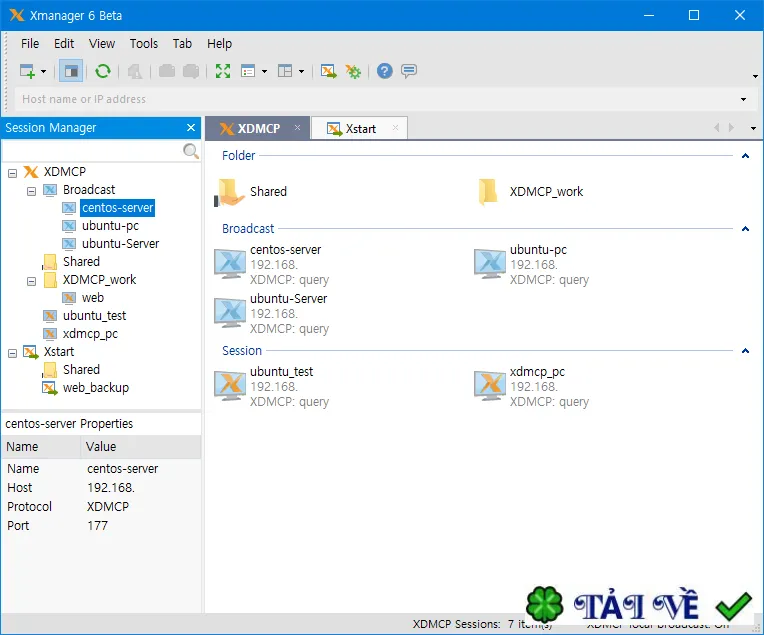Click the Name column header in Properties
Viewport: 764px width, 635px height.
coord(41,447)
